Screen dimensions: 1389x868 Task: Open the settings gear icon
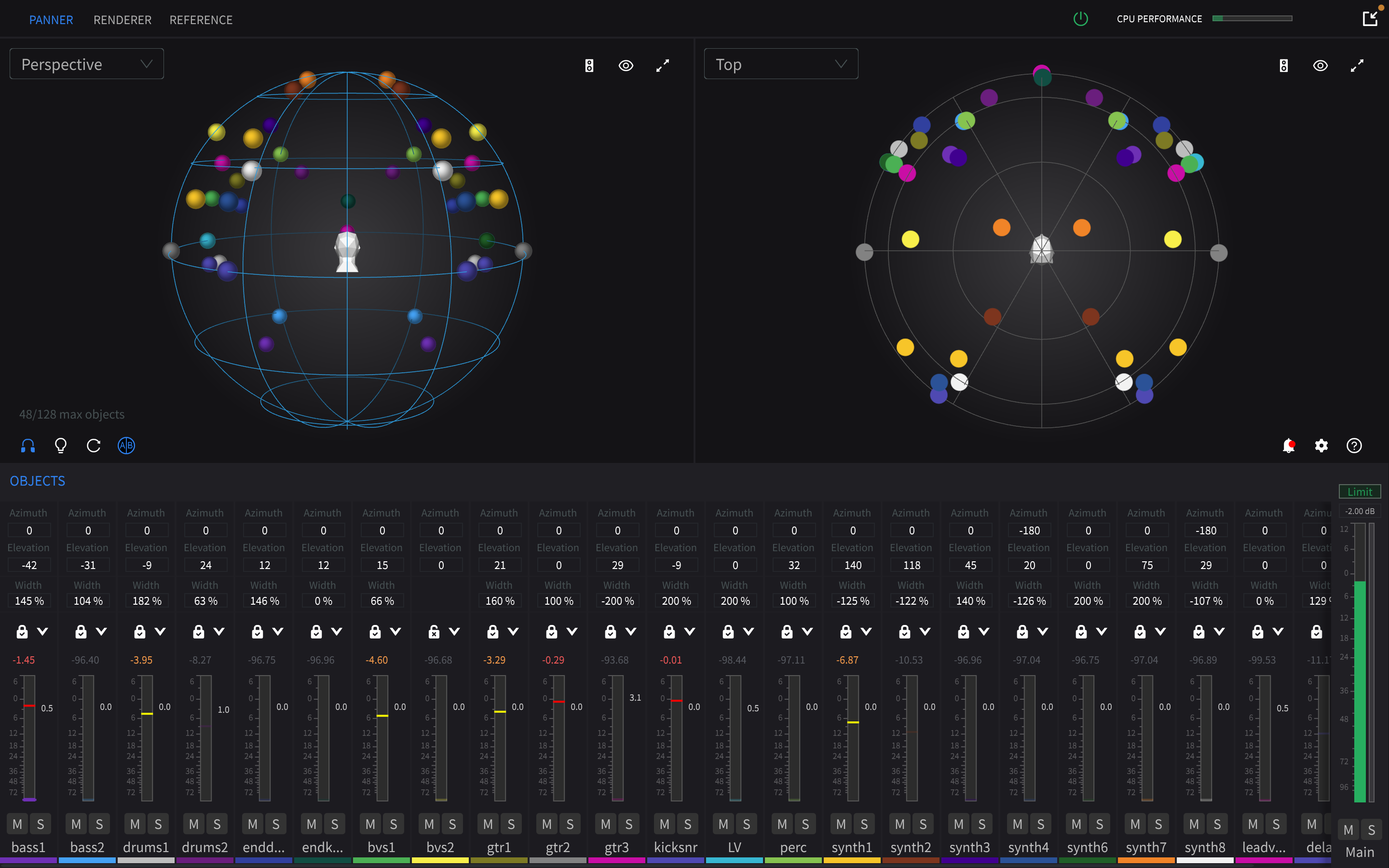coord(1321,446)
